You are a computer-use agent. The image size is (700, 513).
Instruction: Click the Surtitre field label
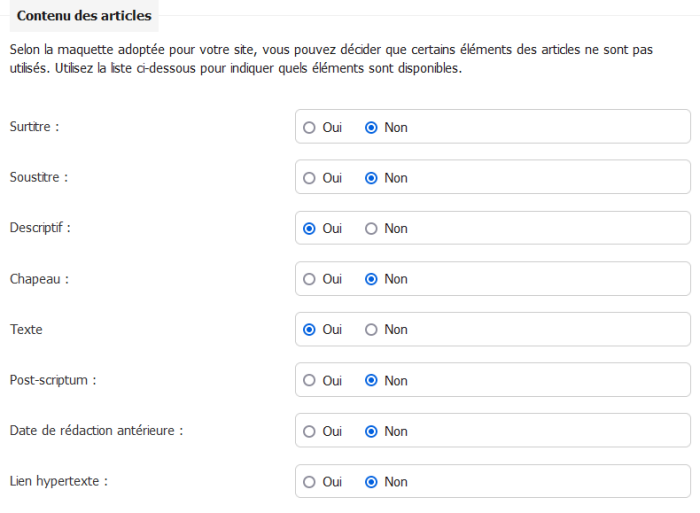coord(35,127)
